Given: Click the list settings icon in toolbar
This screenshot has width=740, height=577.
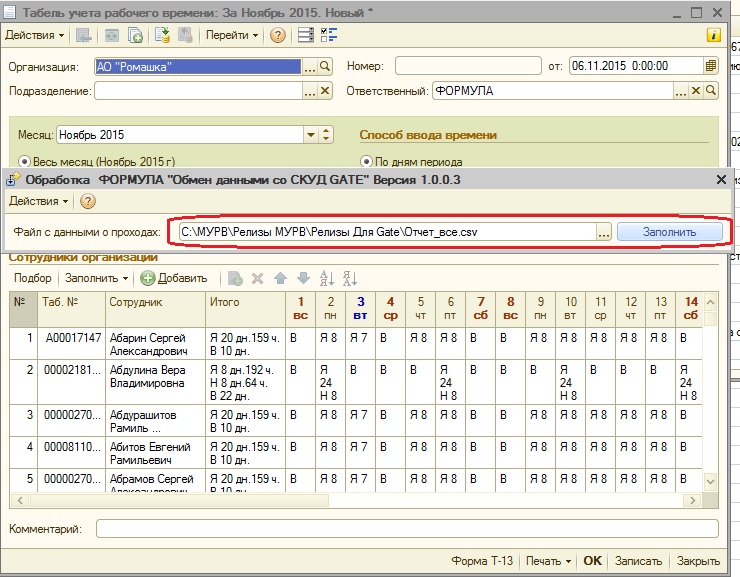Looking at the screenshot, I should [305, 35].
